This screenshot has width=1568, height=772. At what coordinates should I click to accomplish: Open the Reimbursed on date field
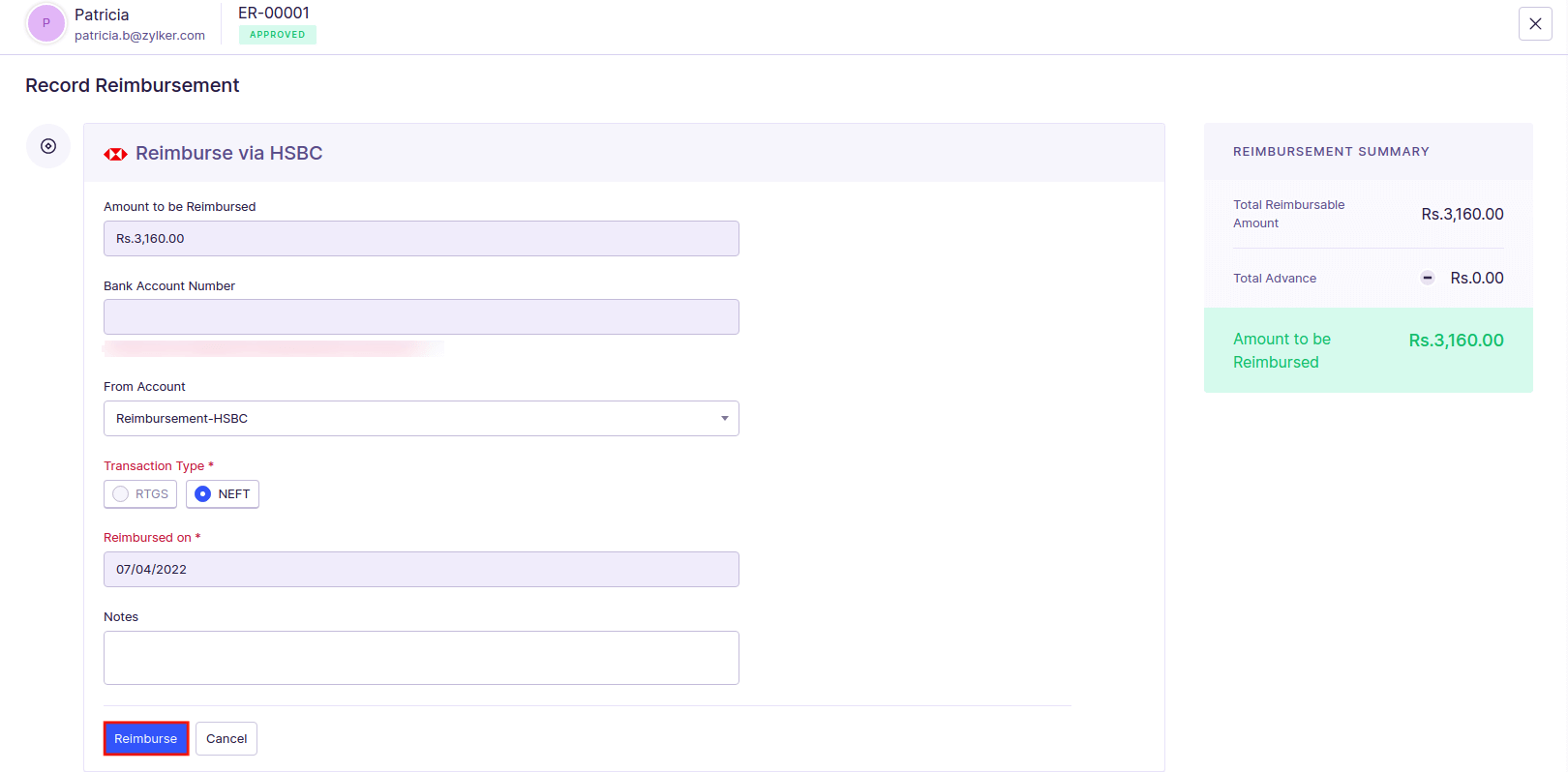click(x=421, y=570)
